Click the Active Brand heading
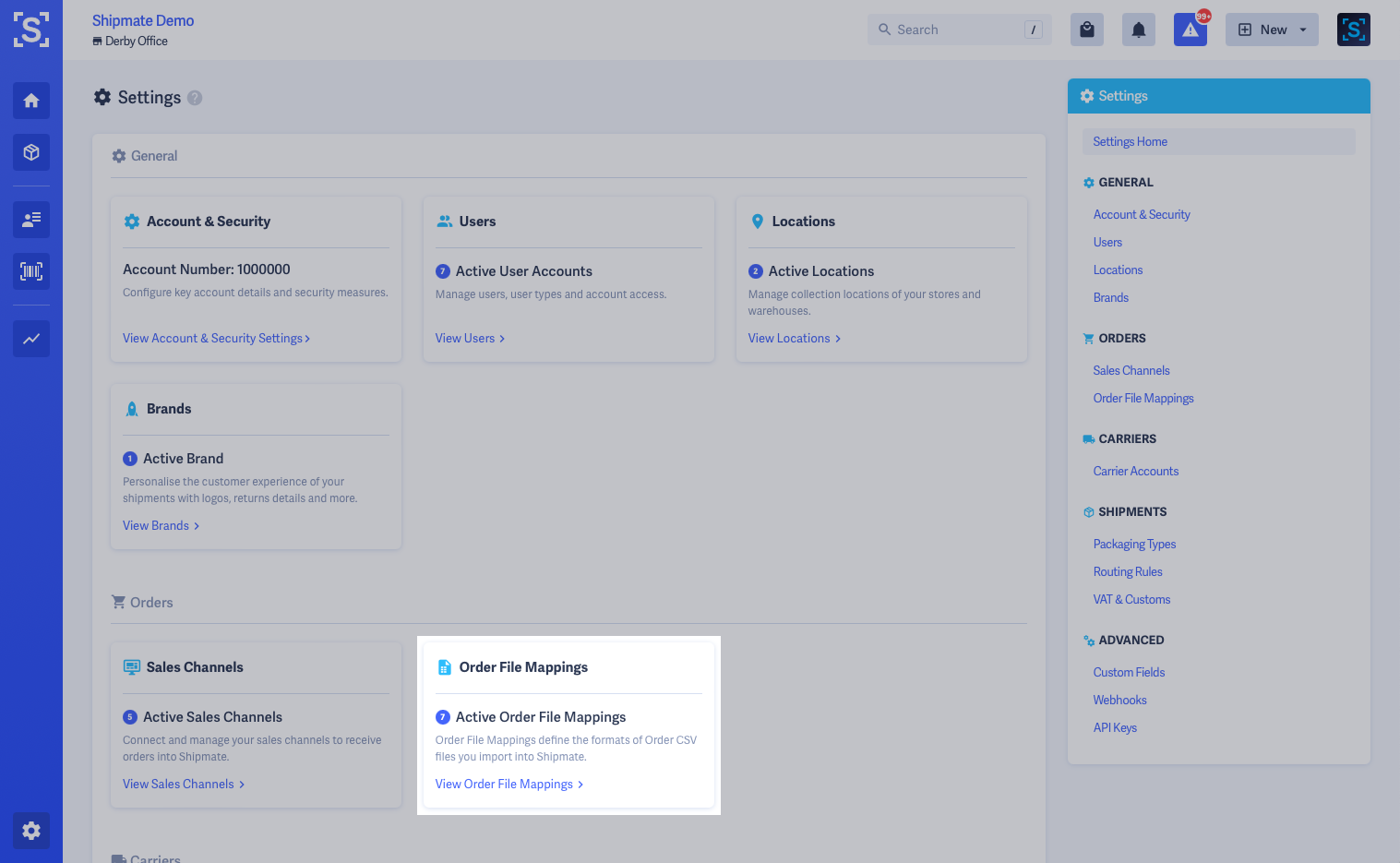 coord(183,459)
